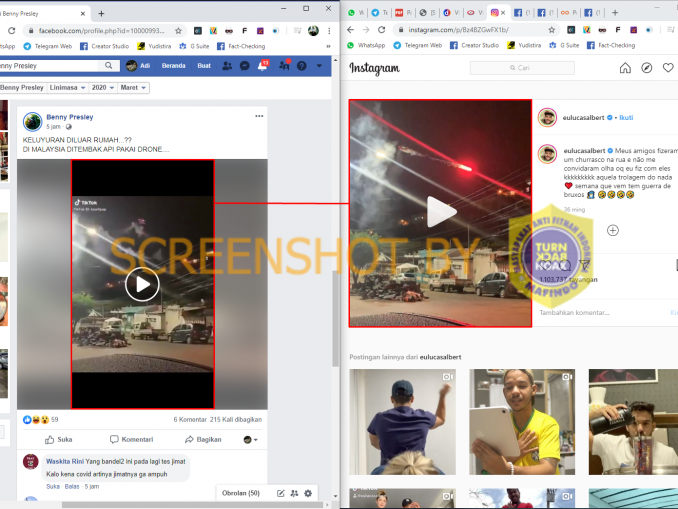
Task: Play the Instagram video
Action: click(441, 211)
